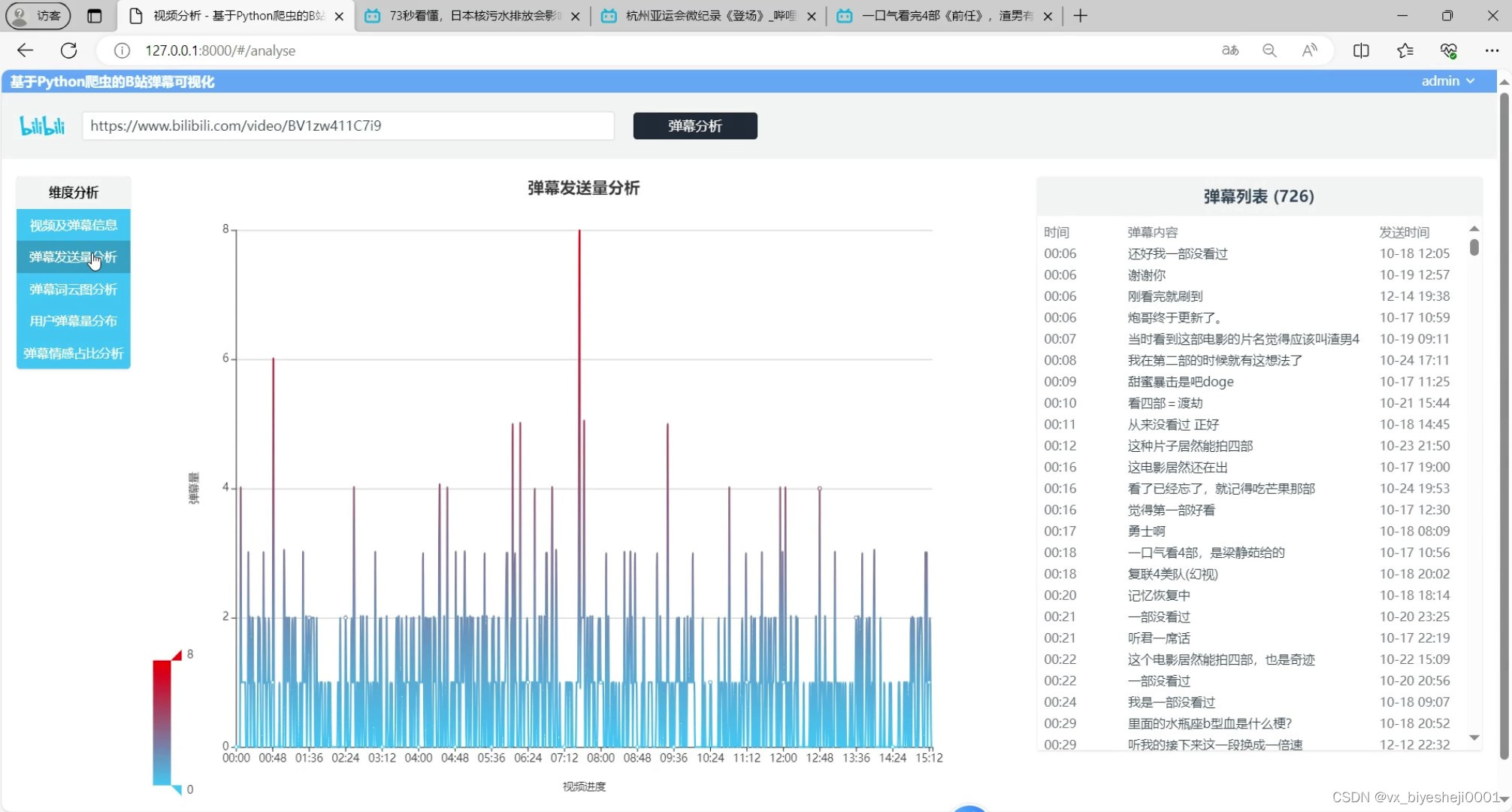Expand the admin dropdown menu
The height and width of the screenshot is (812, 1512).
click(1447, 80)
